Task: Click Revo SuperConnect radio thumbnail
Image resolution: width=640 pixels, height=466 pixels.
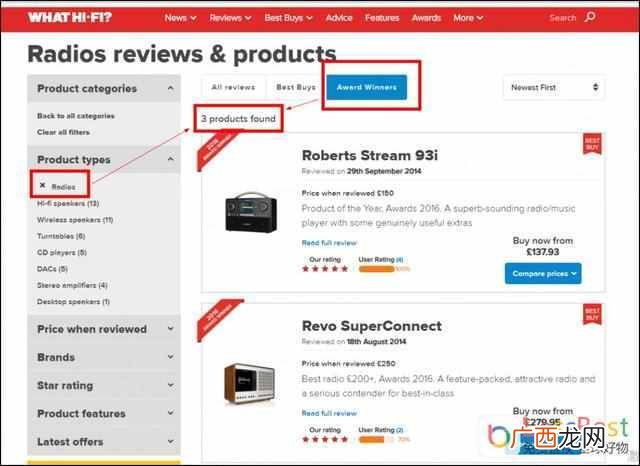Action: [x=249, y=383]
